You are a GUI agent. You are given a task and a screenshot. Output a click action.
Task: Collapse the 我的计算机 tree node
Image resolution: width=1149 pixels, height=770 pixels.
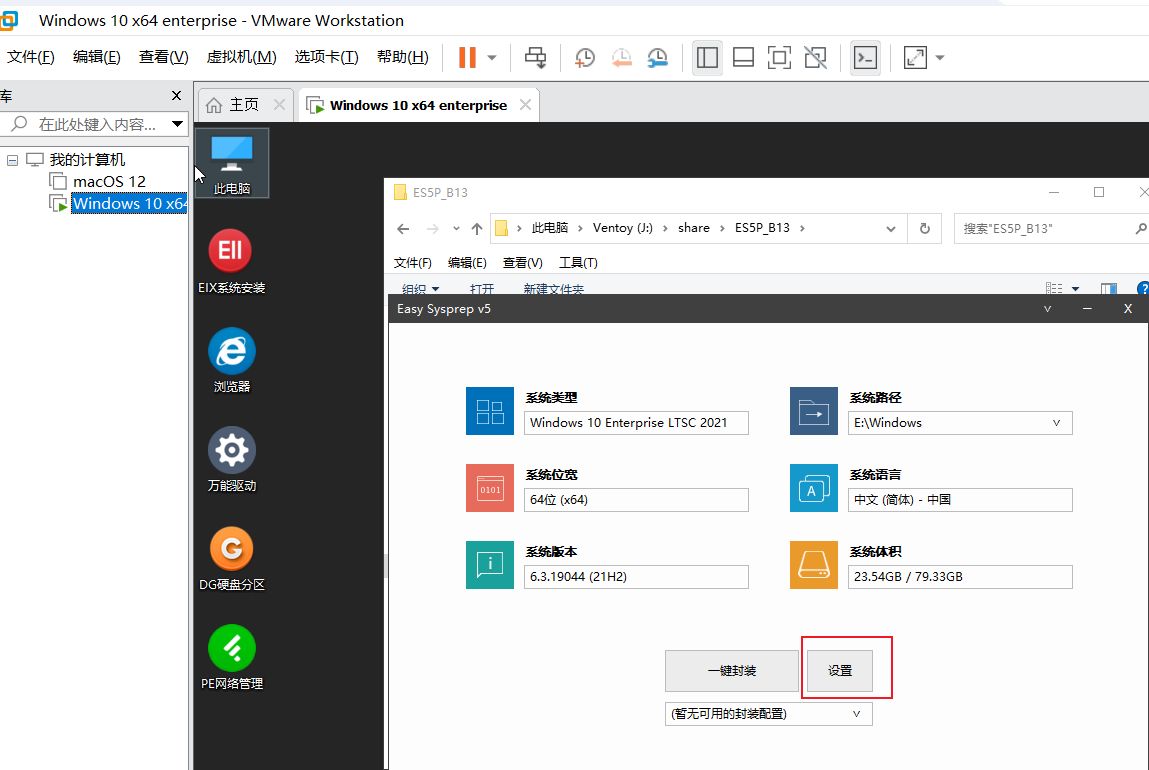12,160
